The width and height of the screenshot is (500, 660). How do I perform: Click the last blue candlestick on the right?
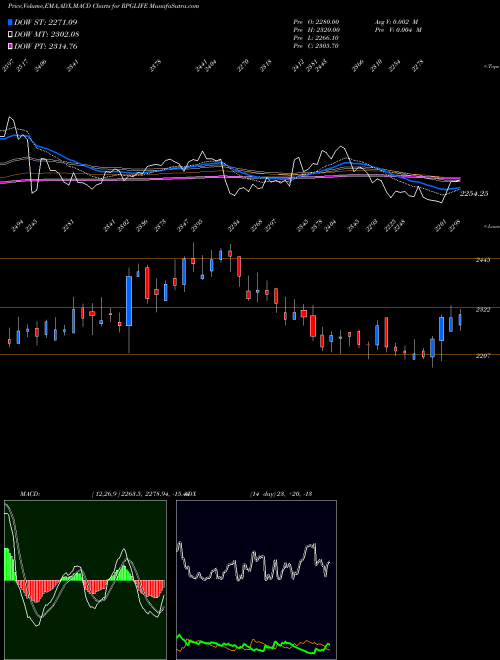point(460,319)
